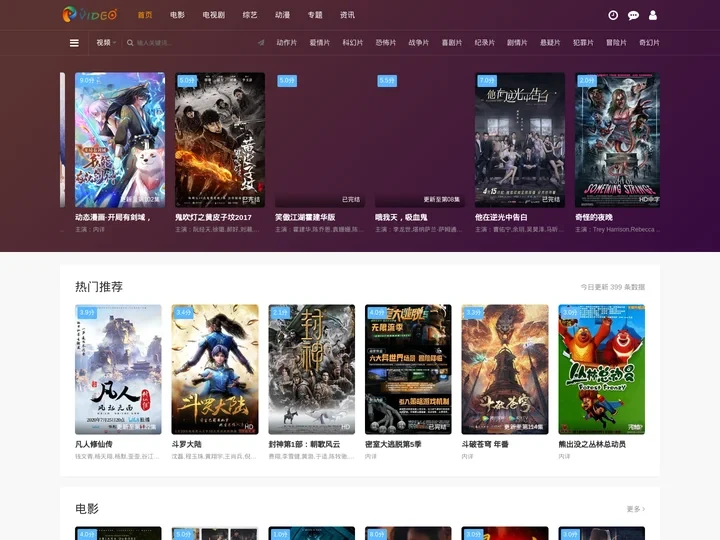Open the 动漫 navigation tab
The height and width of the screenshot is (540, 720).
tap(282, 15)
